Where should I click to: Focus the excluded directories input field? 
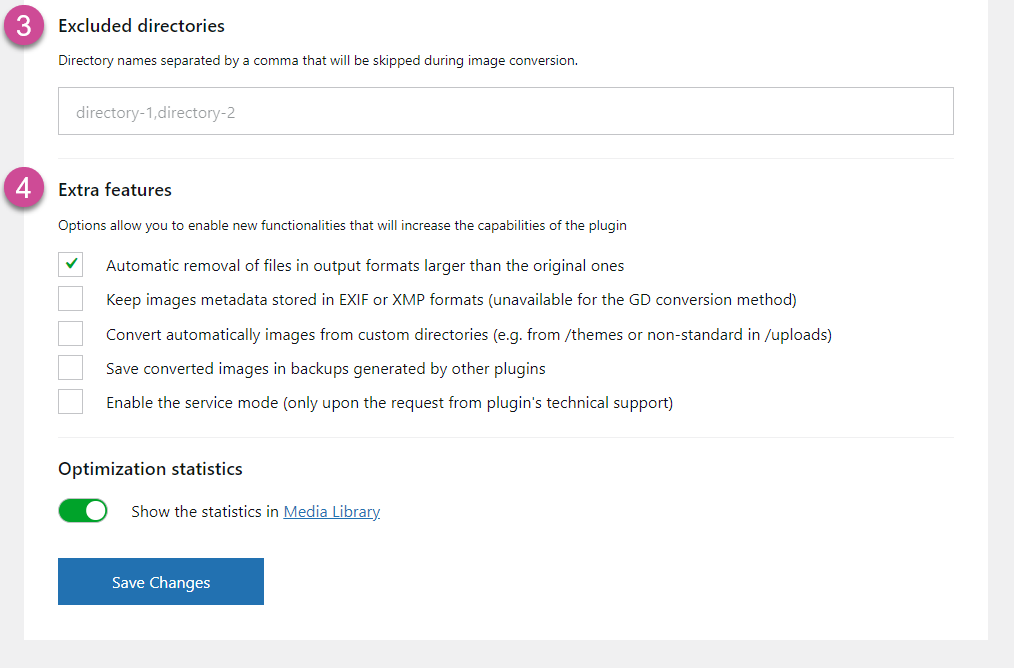506,111
